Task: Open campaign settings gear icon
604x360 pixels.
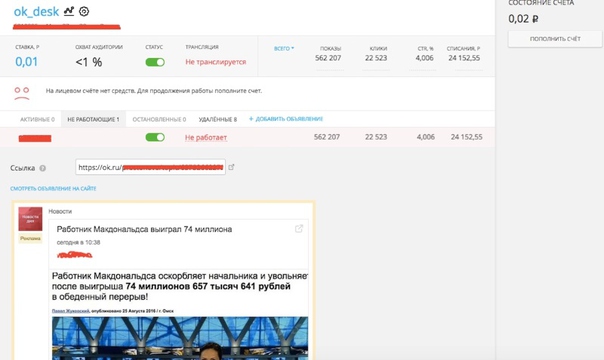Action: coord(84,12)
